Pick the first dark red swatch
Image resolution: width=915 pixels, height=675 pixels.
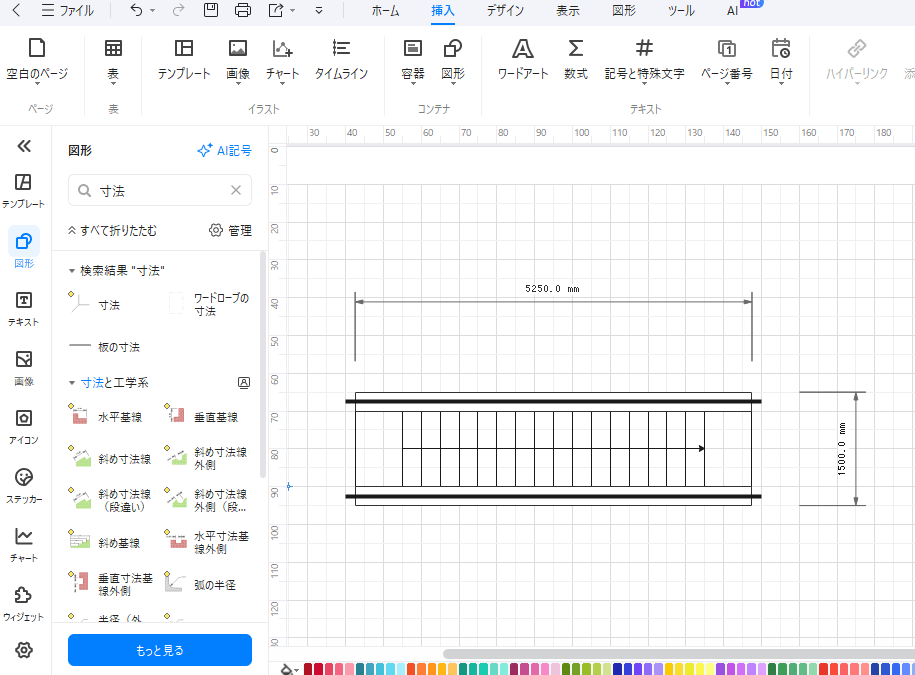[308, 669]
